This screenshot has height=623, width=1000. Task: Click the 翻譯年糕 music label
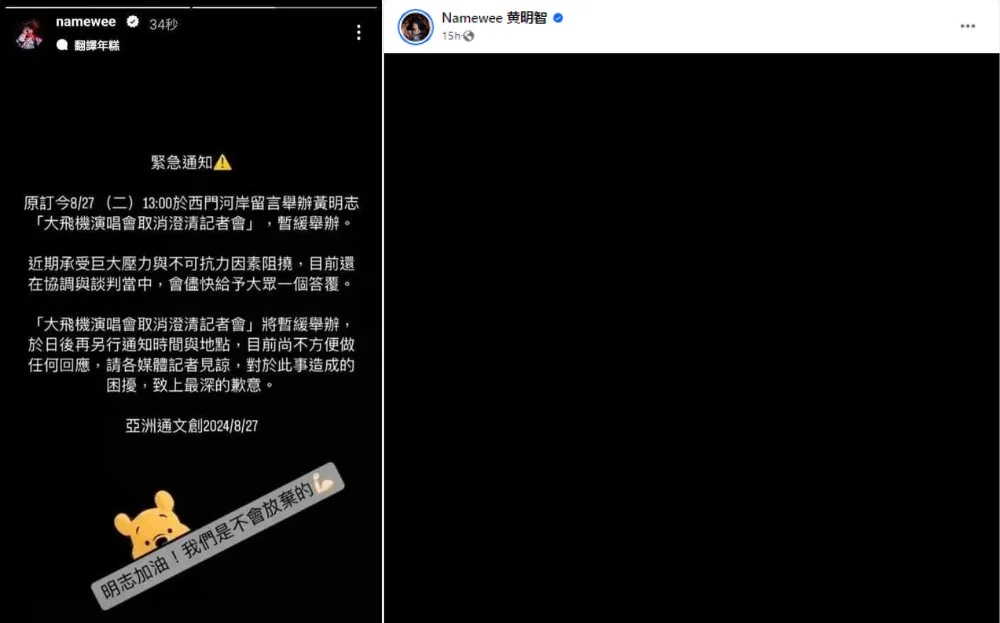coord(96,45)
